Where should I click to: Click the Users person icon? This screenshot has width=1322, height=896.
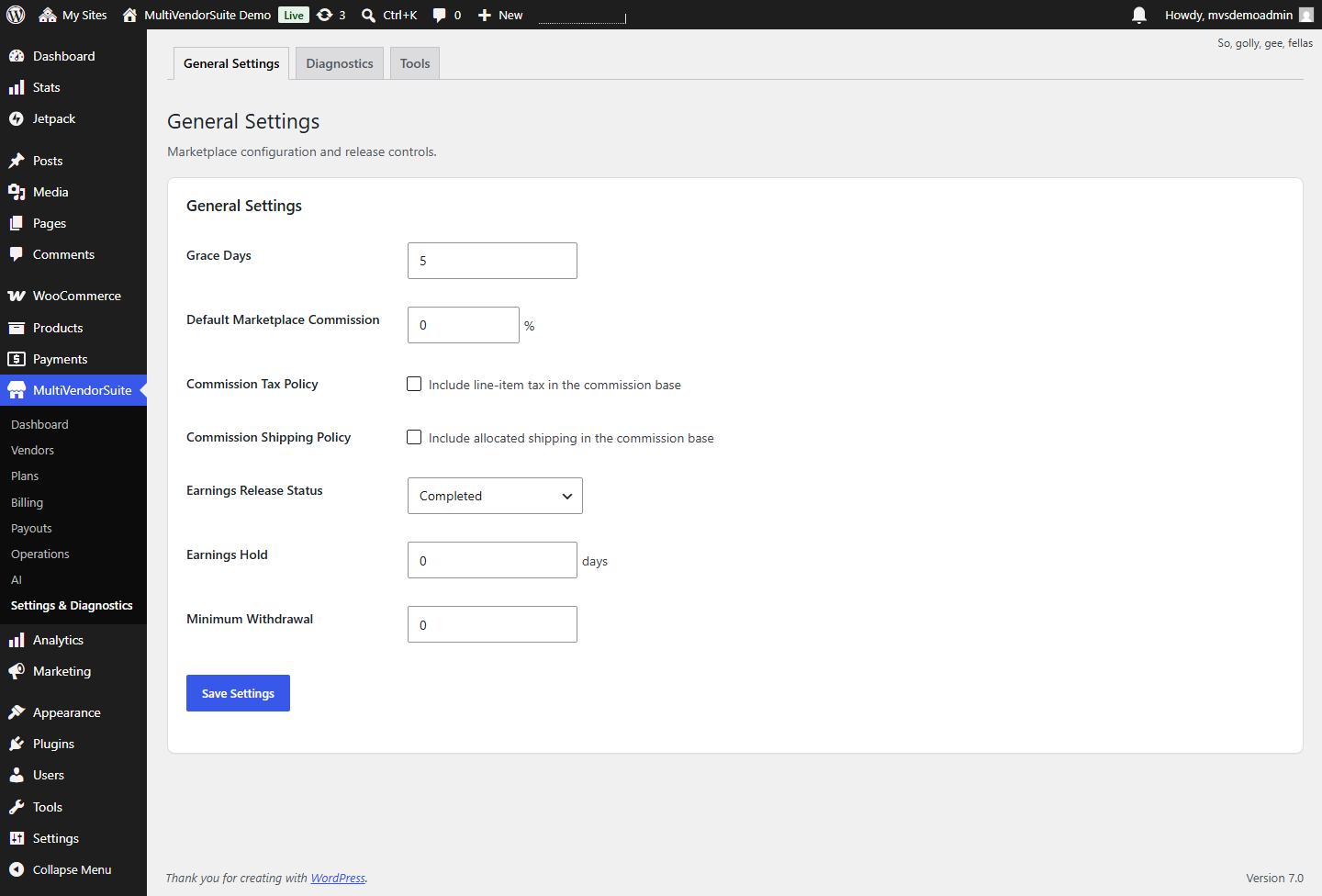pos(17,775)
